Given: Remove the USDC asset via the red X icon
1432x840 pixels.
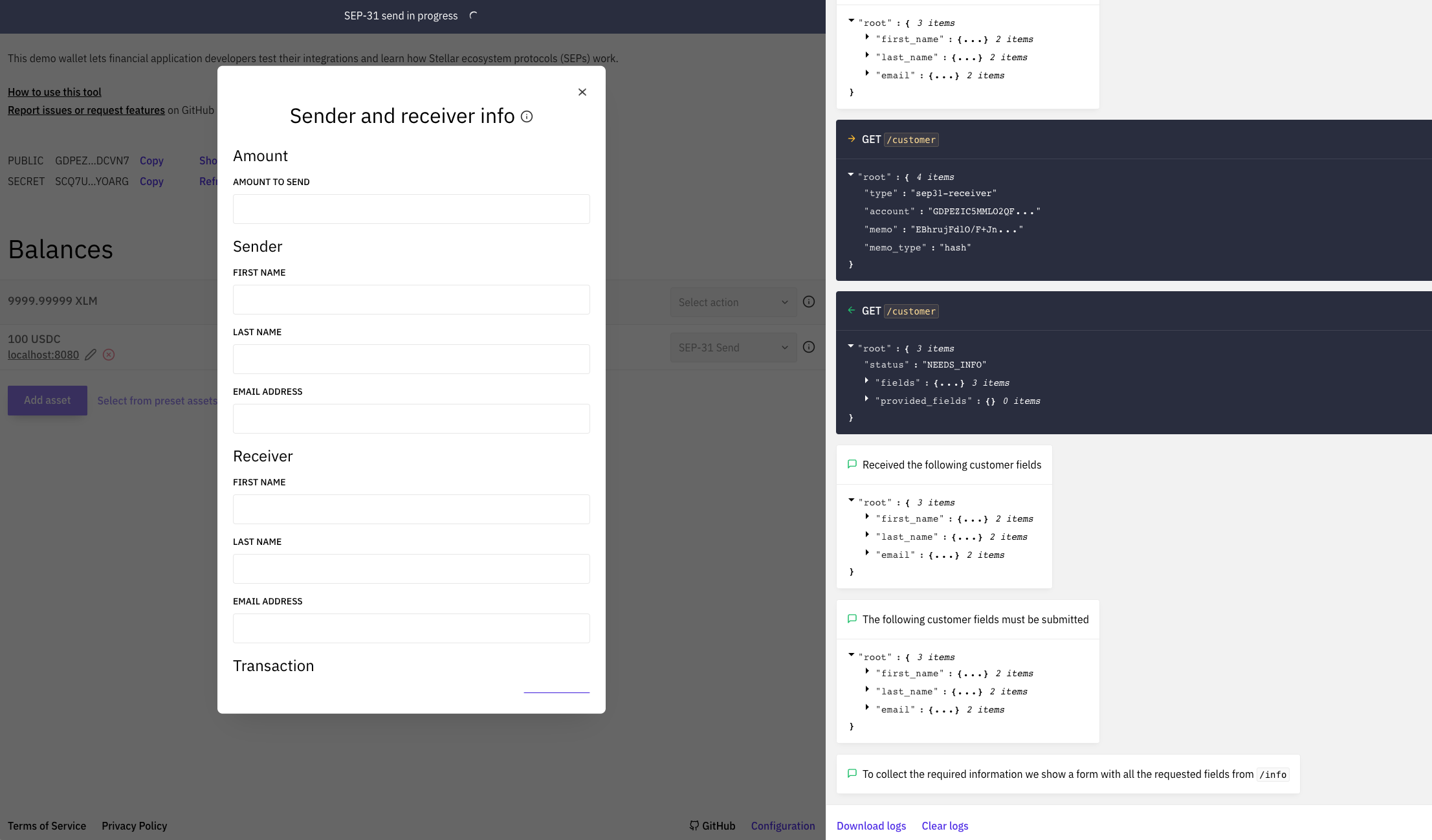Looking at the screenshot, I should point(109,355).
